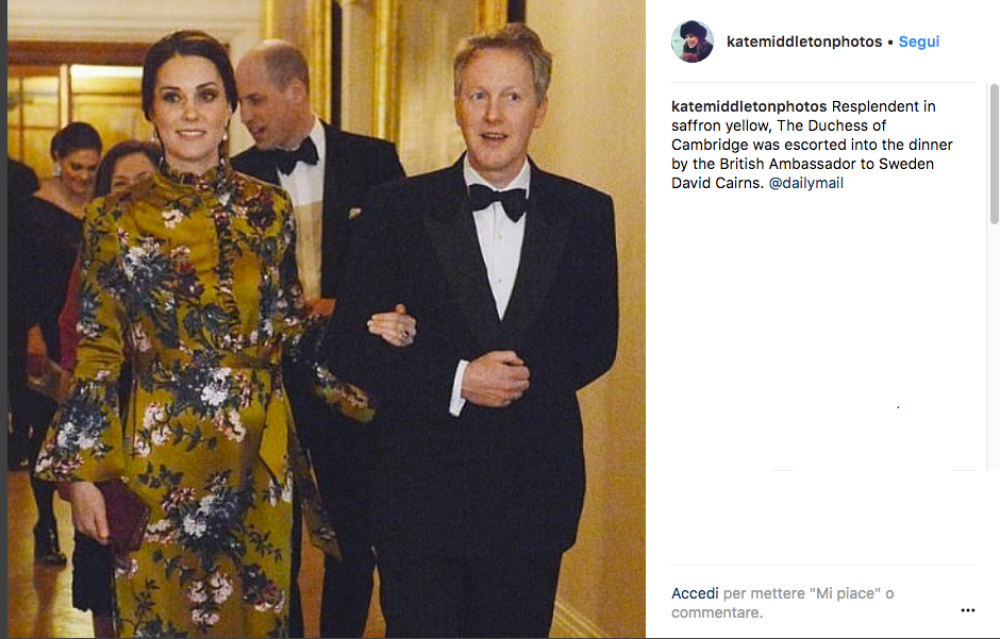The image size is (1000, 639).
Task: Open the katemiddletonphotos profile avatar
Action: (x=692, y=41)
